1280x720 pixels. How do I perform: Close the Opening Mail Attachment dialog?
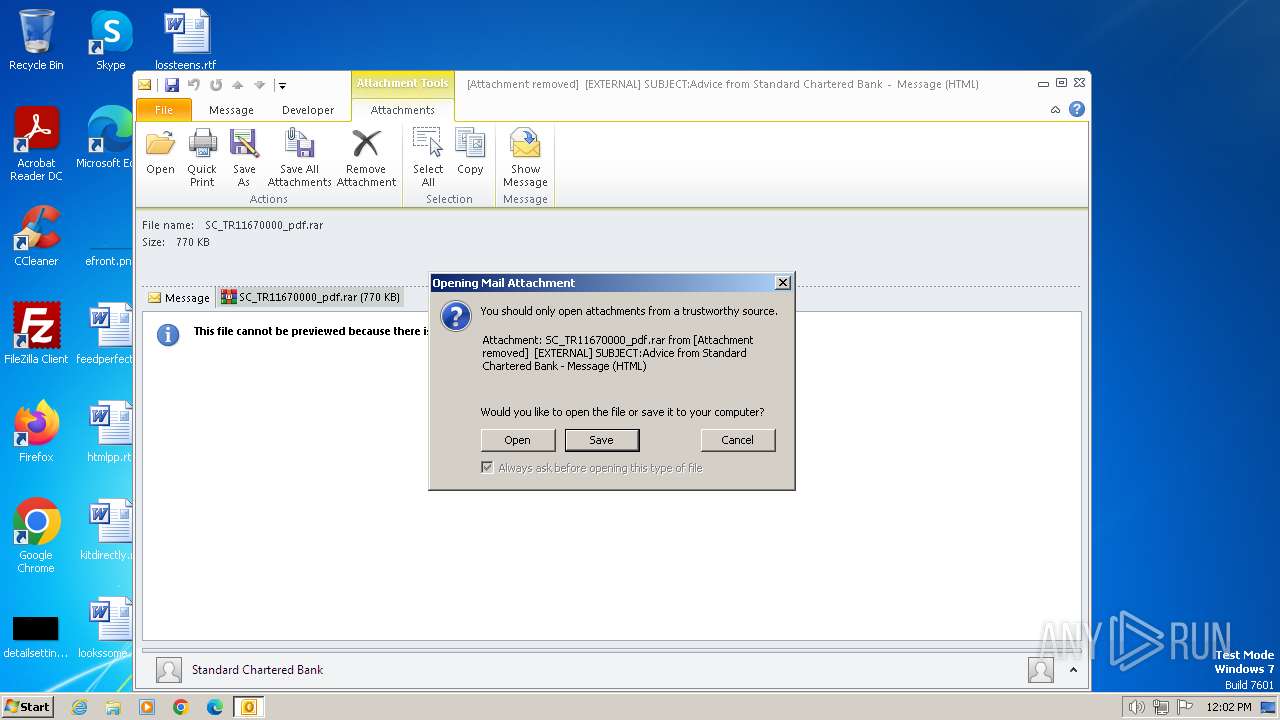pyautogui.click(x=783, y=283)
